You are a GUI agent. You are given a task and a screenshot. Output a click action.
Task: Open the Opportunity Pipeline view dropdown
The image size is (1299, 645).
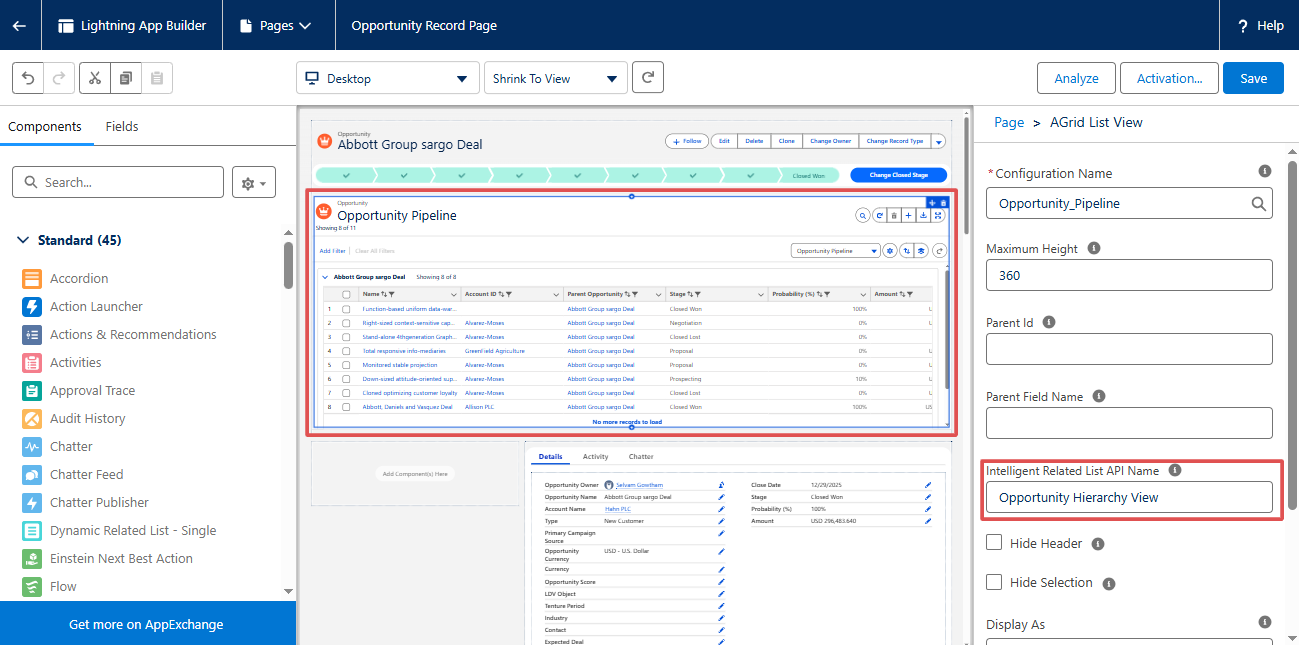point(836,251)
